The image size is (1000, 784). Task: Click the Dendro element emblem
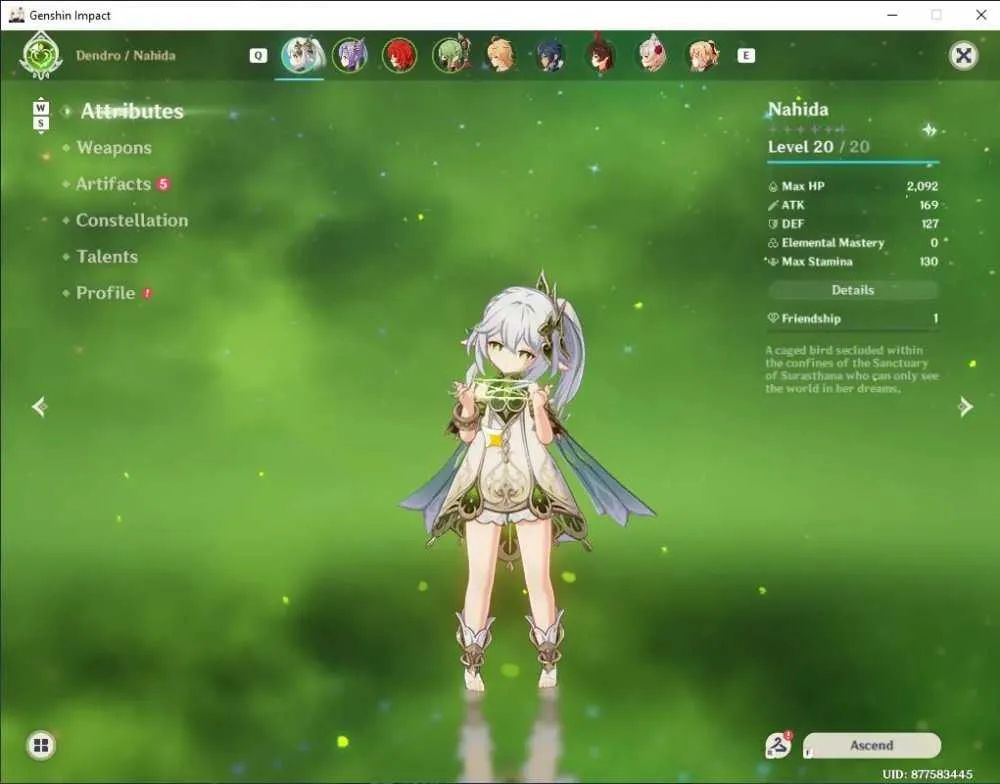click(41, 56)
